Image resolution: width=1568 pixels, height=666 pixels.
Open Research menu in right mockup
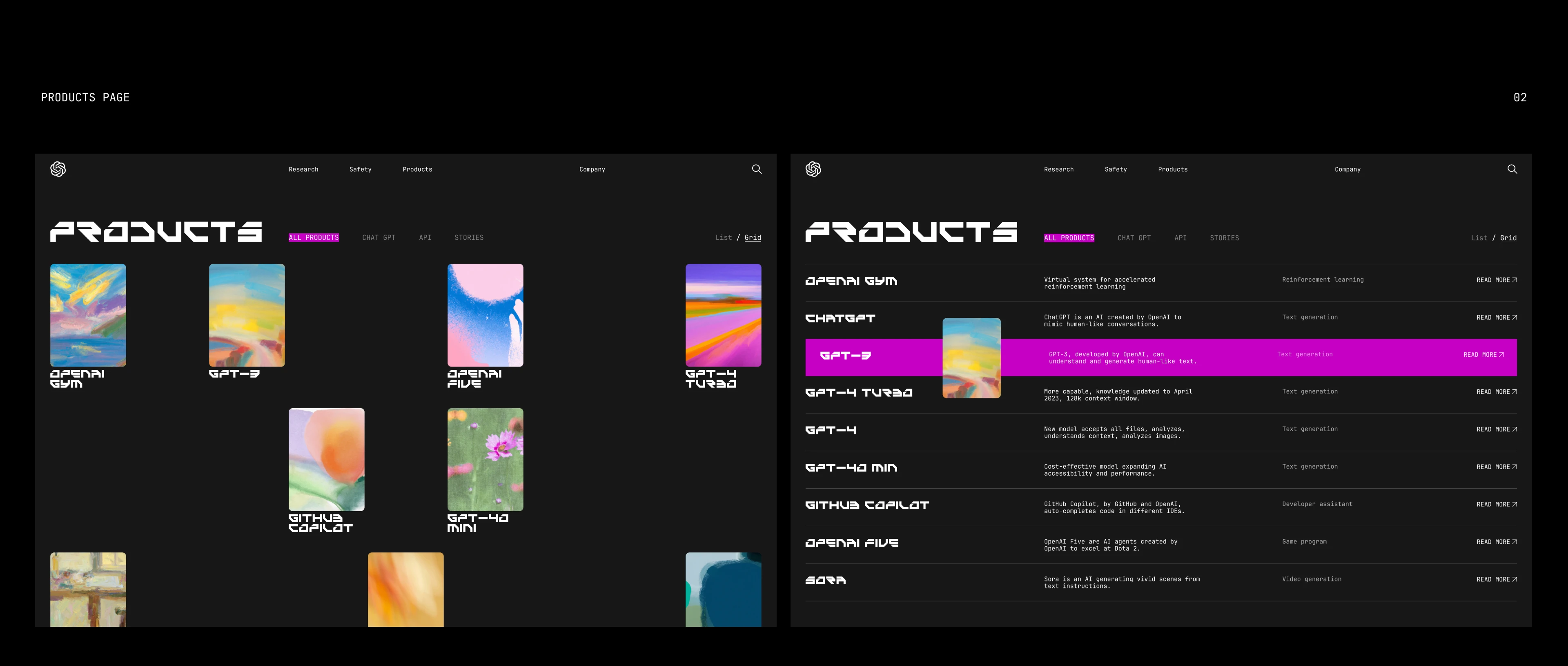pyautogui.click(x=1058, y=170)
